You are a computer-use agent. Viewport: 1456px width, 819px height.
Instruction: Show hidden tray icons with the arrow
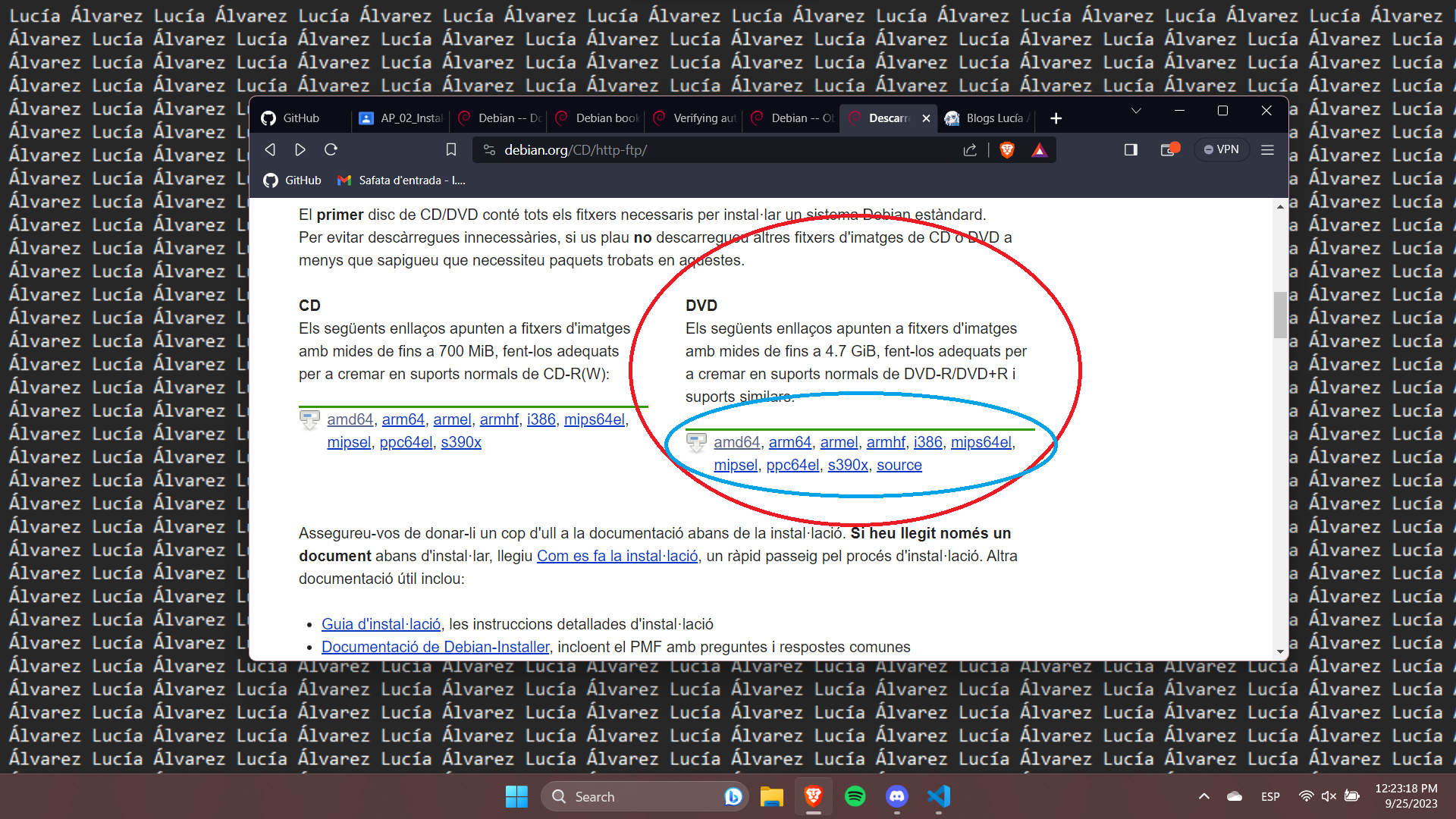coord(1203,796)
